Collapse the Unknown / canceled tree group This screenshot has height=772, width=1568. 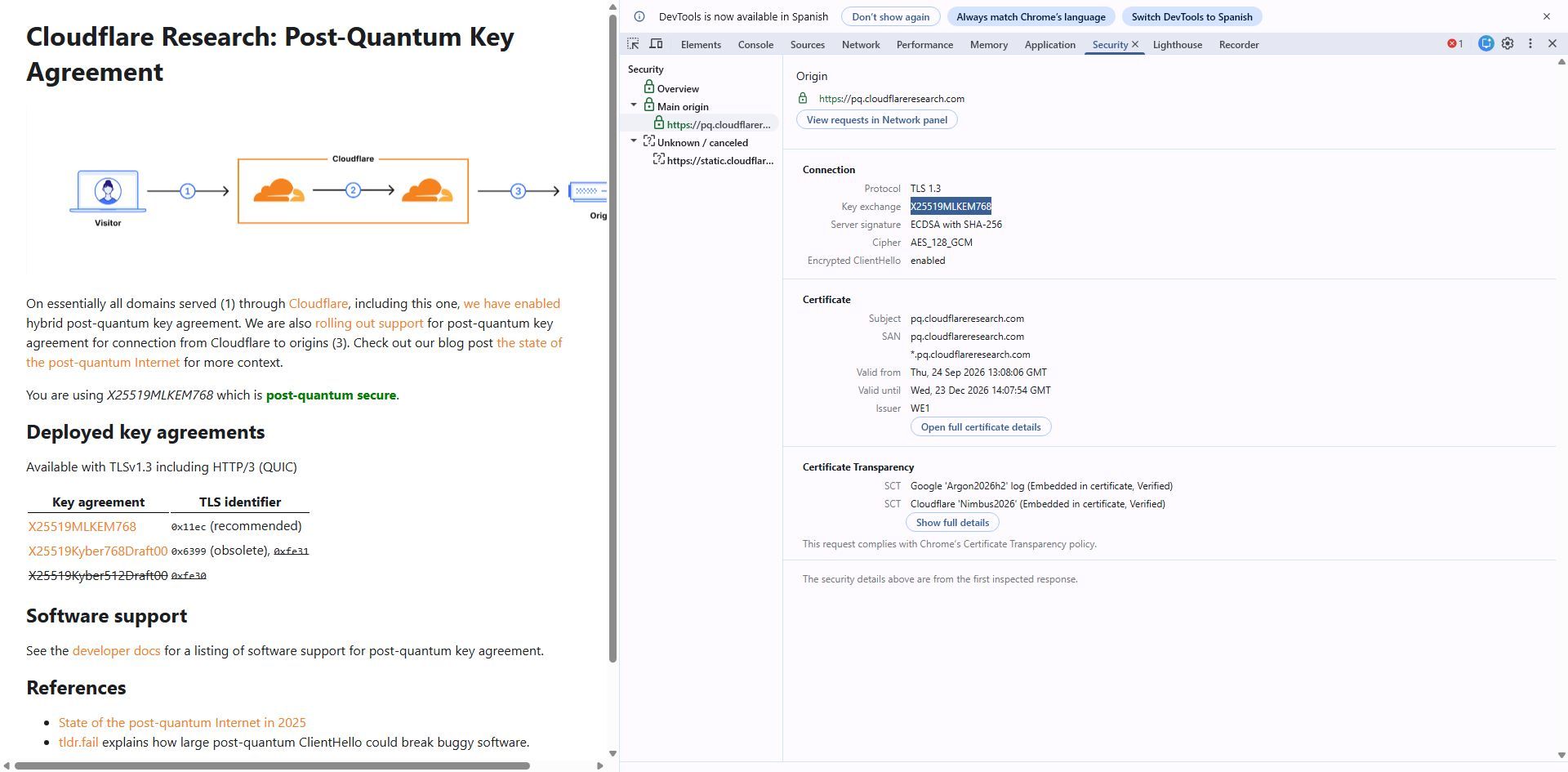[x=634, y=141]
